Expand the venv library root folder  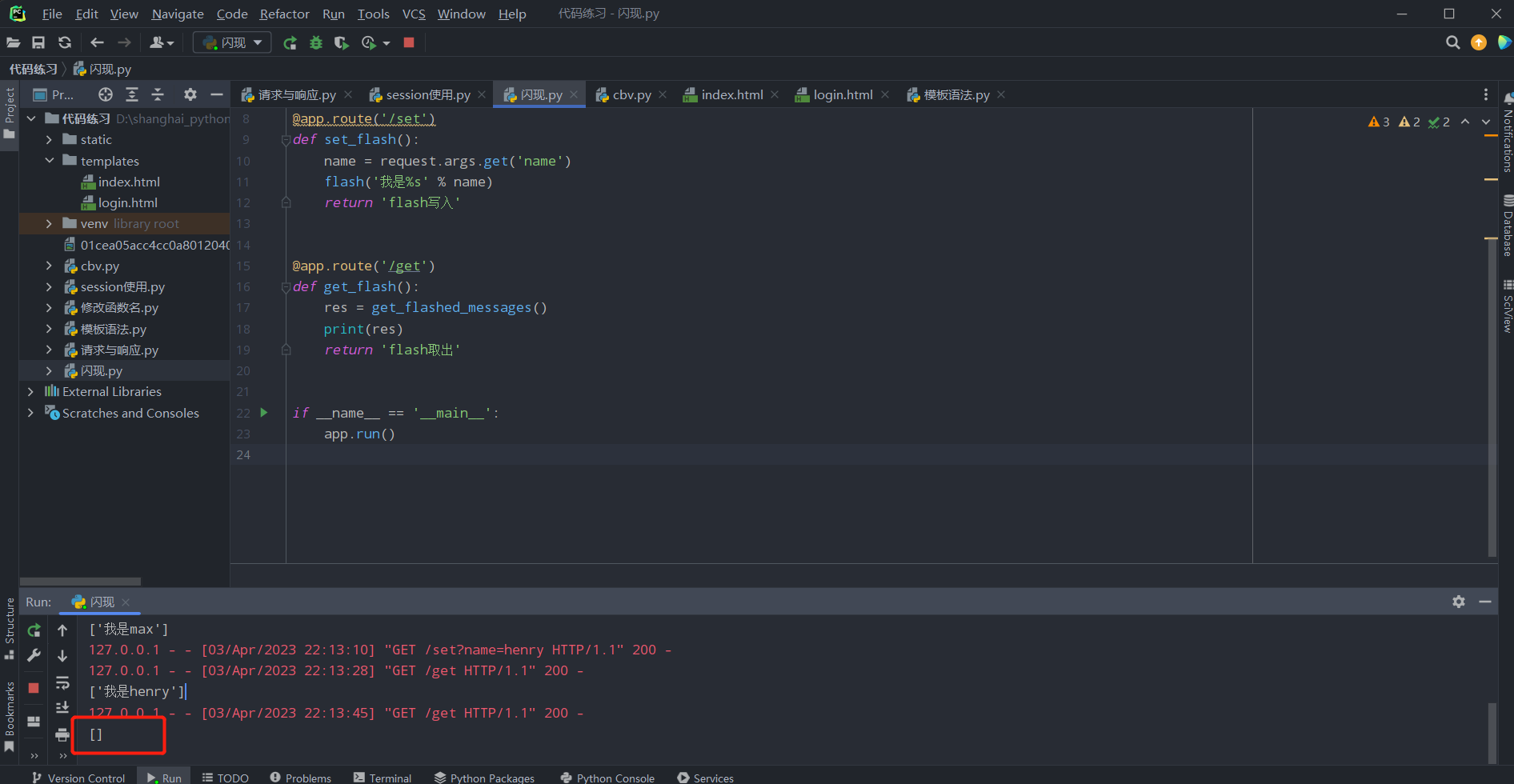click(x=50, y=224)
